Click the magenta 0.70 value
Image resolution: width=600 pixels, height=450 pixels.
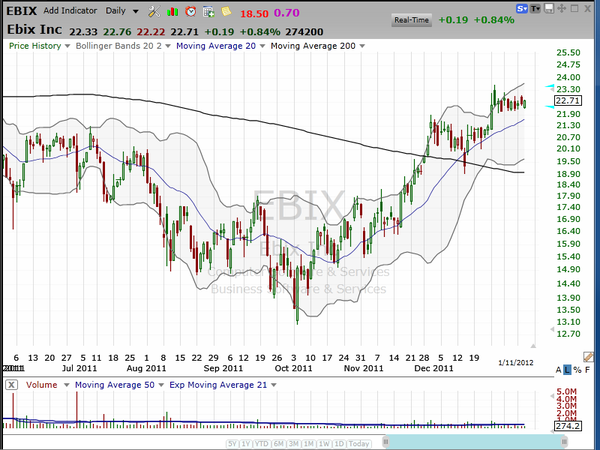[x=287, y=13]
